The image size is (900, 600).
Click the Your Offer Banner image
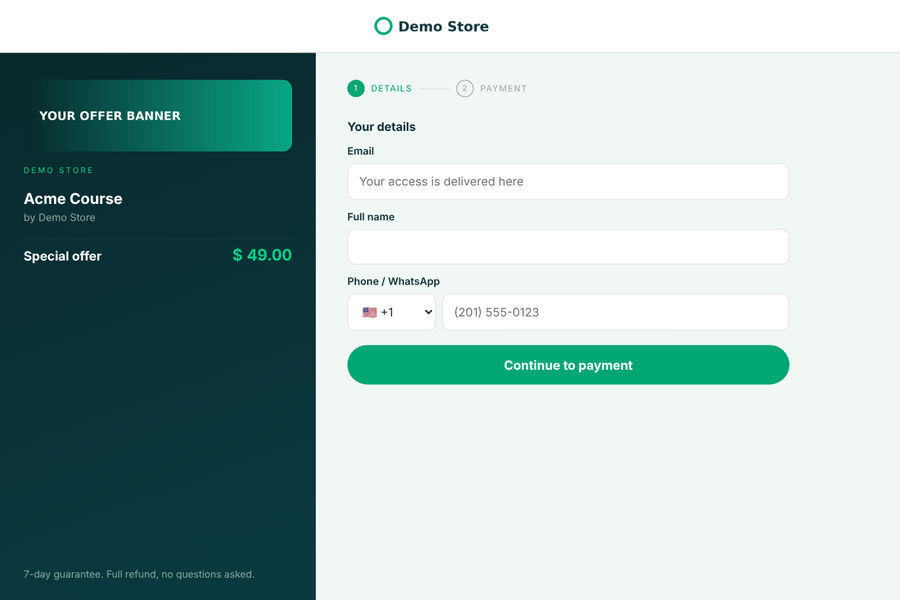click(x=158, y=115)
